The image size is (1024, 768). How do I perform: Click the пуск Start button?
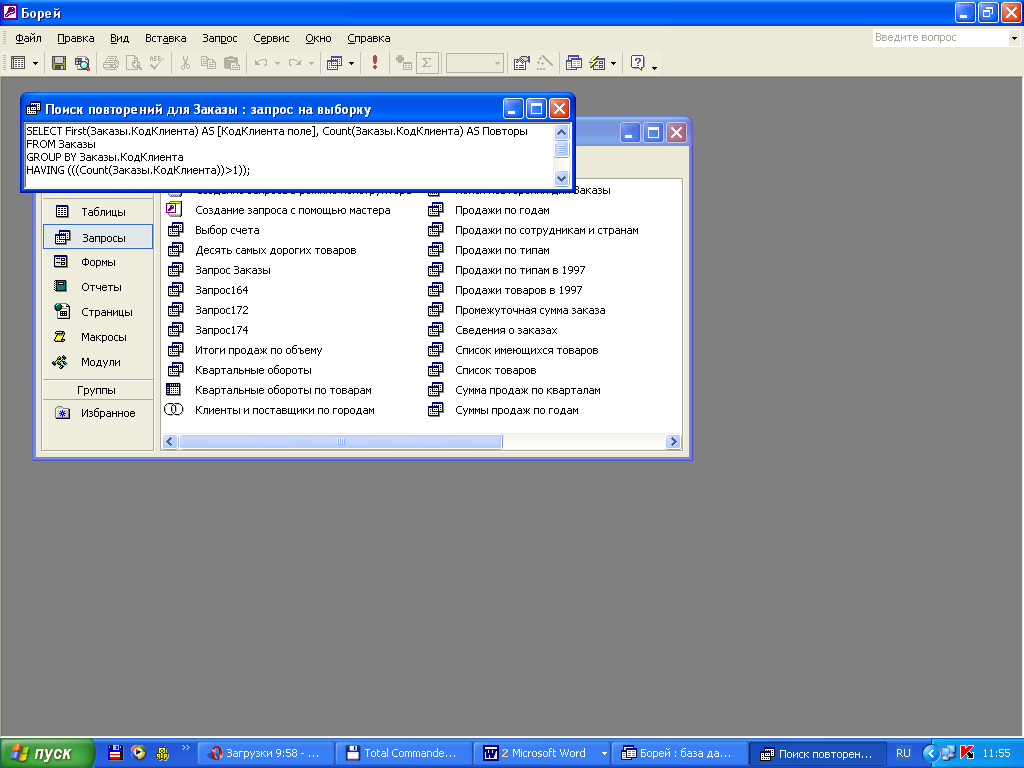point(47,753)
